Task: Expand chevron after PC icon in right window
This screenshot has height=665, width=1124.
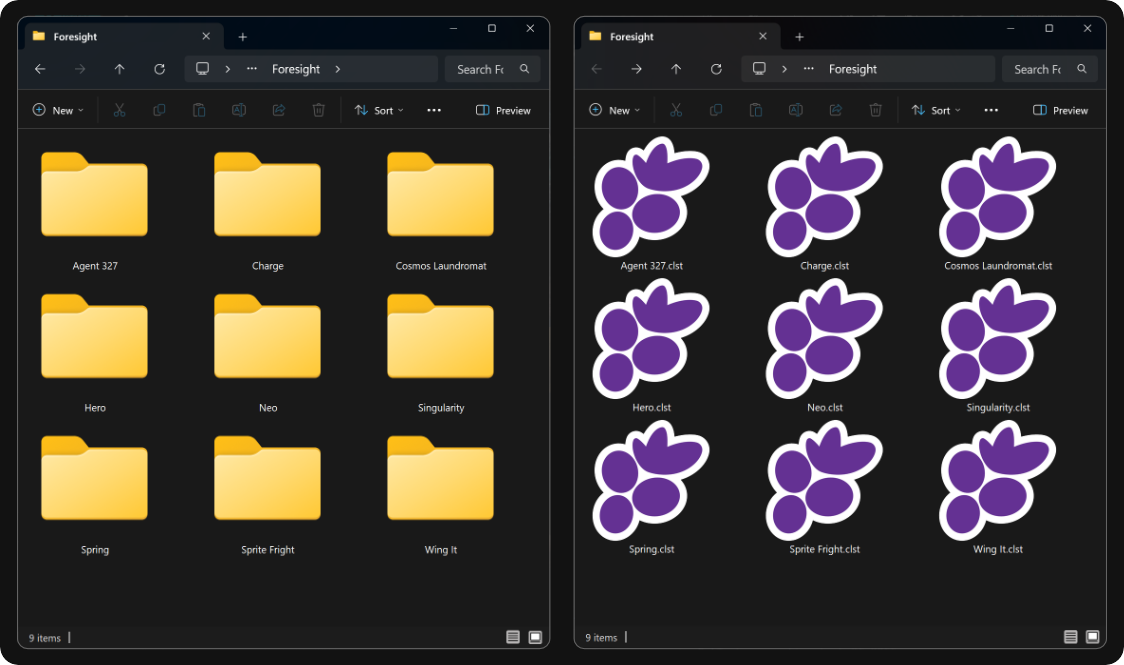Action: [x=784, y=69]
